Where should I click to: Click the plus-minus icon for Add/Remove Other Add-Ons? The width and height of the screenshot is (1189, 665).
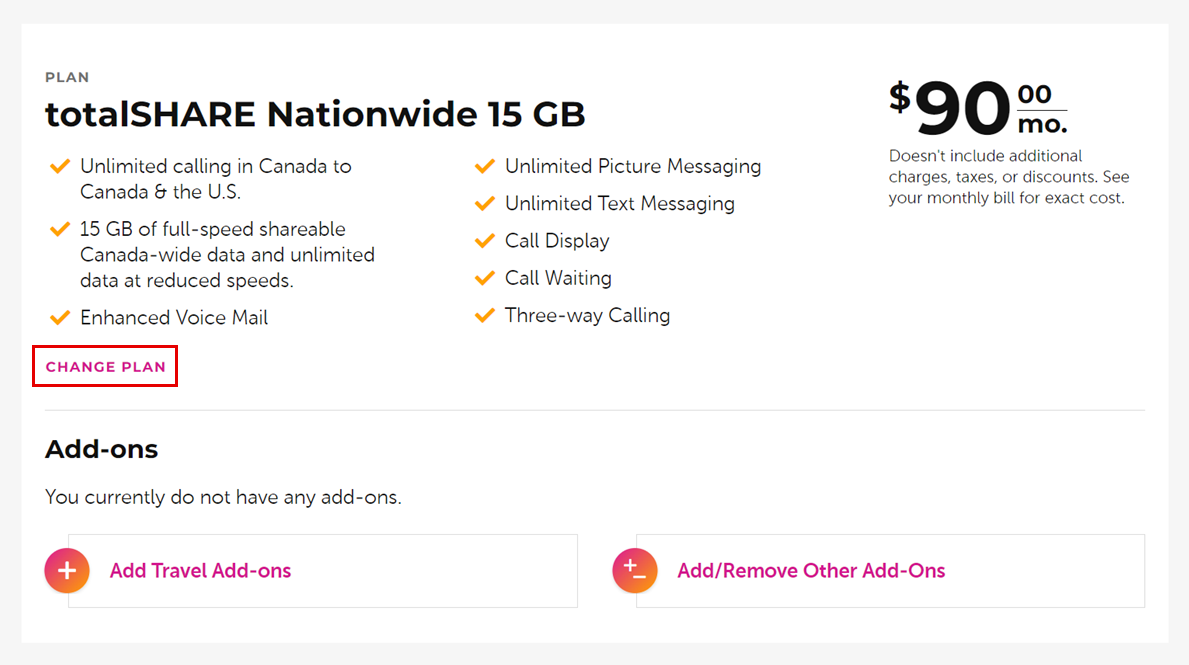pos(634,570)
